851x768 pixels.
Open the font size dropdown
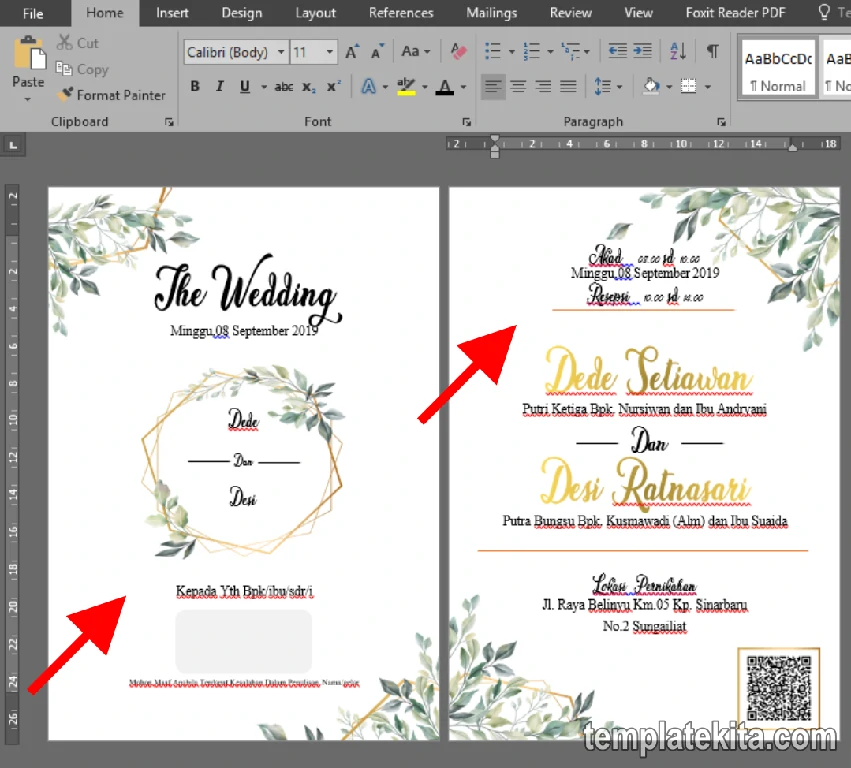pyautogui.click(x=329, y=52)
